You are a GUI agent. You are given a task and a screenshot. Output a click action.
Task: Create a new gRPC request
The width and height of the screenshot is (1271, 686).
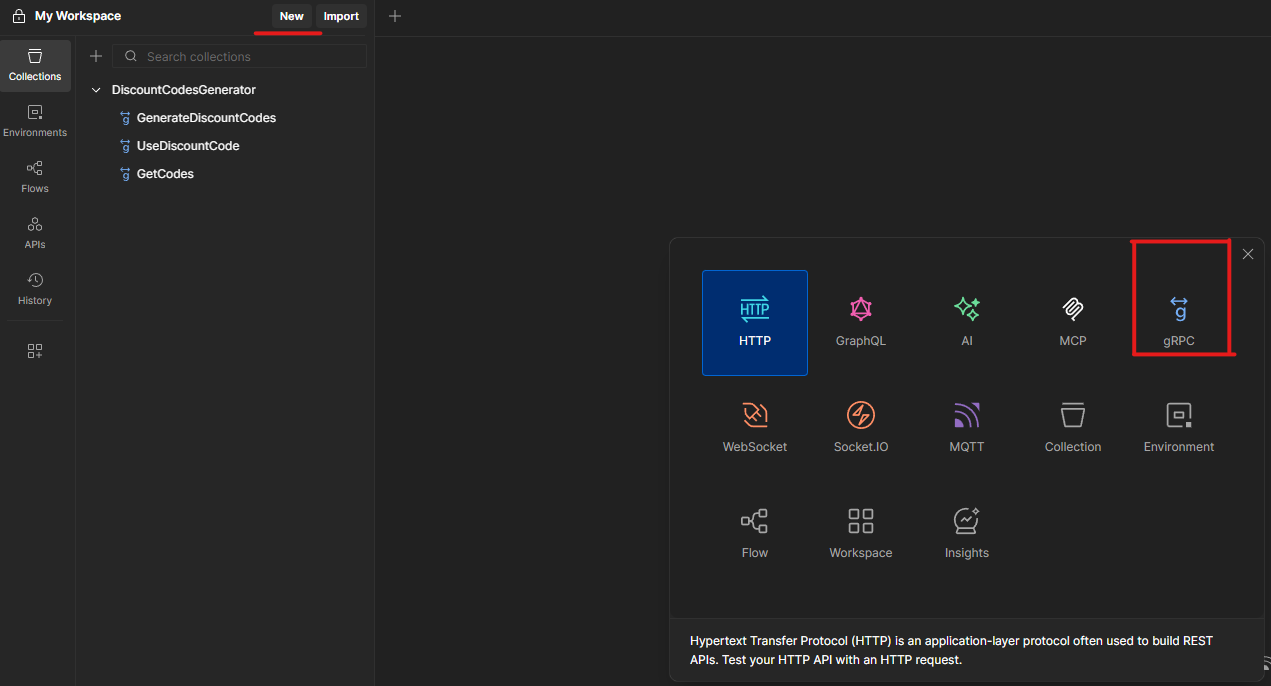click(1179, 322)
